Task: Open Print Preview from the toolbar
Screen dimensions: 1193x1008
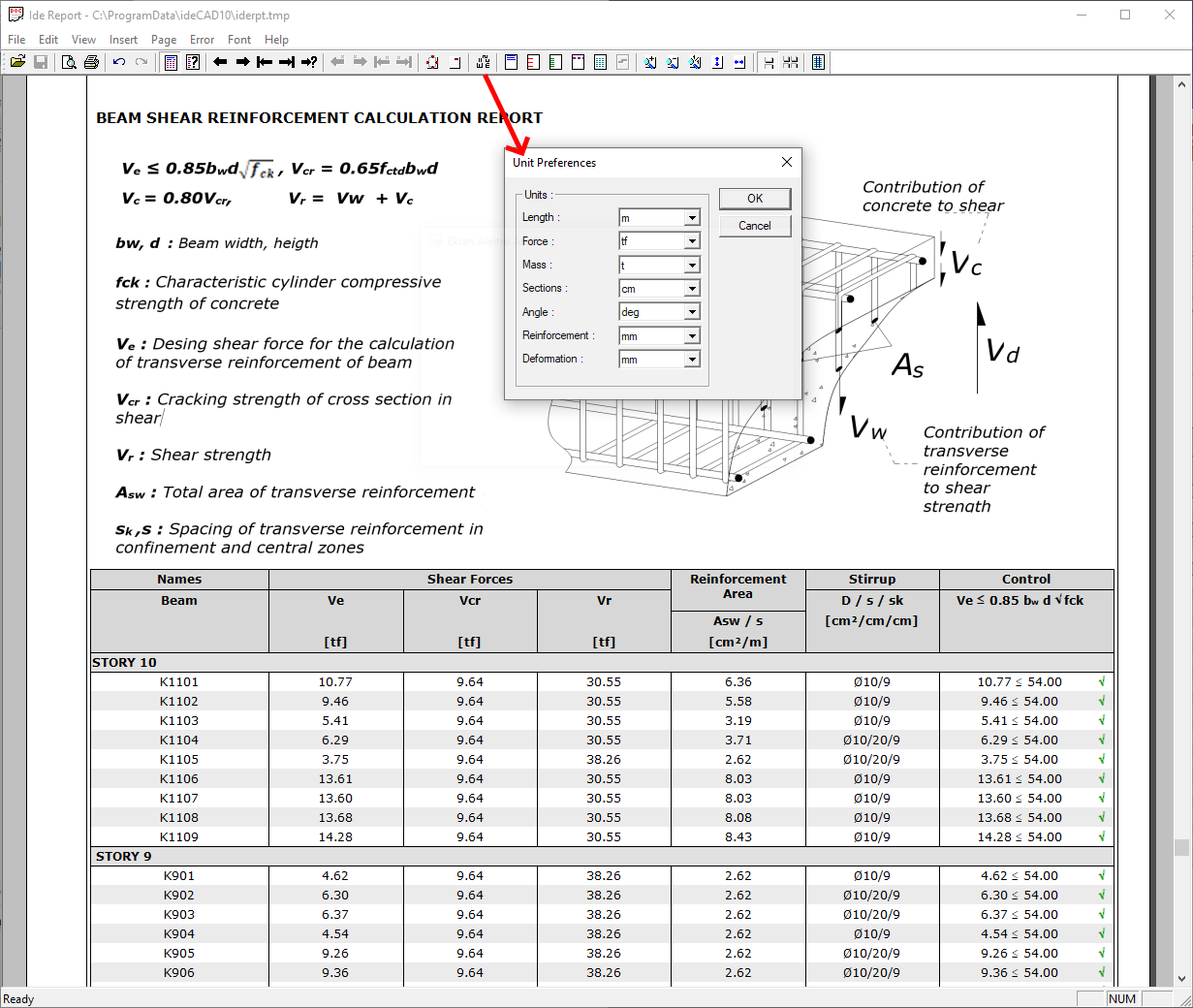Action: click(x=69, y=62)
